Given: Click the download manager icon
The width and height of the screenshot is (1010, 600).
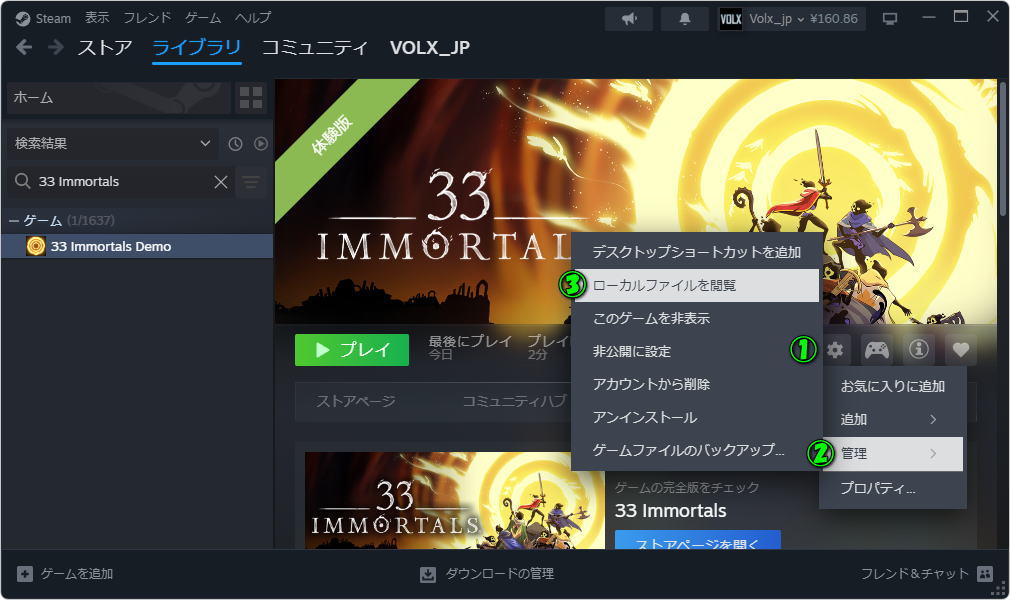Looking at the screenshot, I should tap(428, 574).
